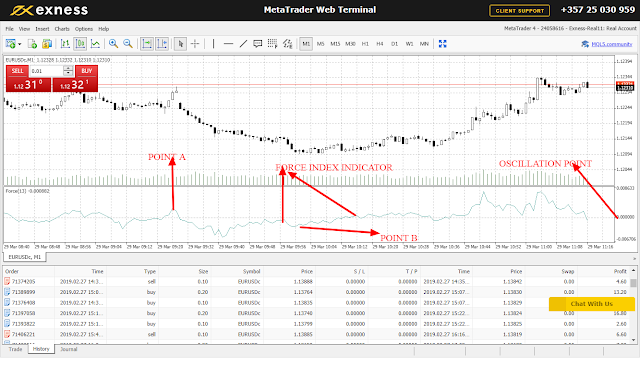This screenshot has height=368, width=640.
Task: Open the dropdown arrow beside new chart icon
Action: (19, 44)
